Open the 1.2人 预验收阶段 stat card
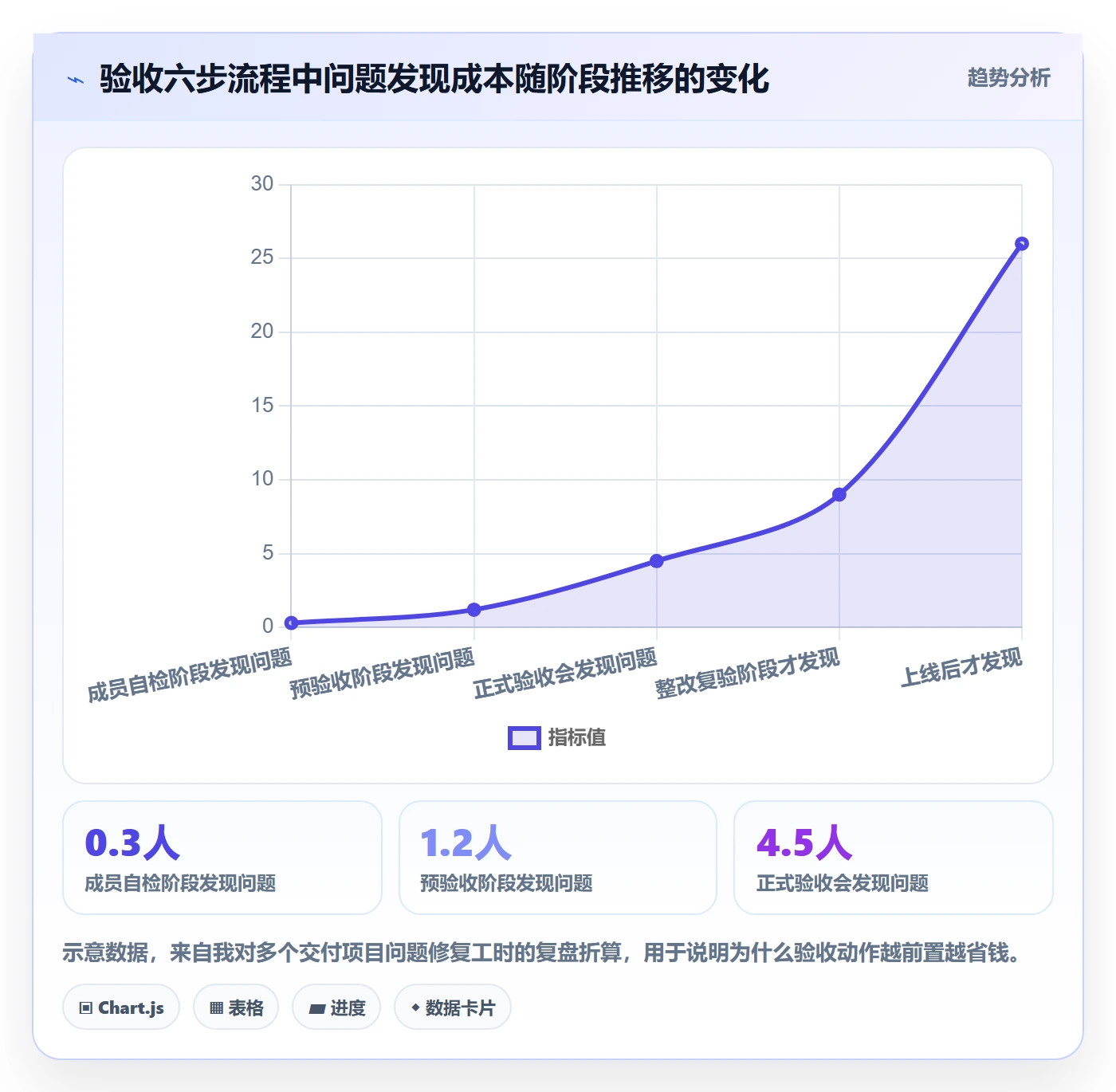 (x=558, y=858)
